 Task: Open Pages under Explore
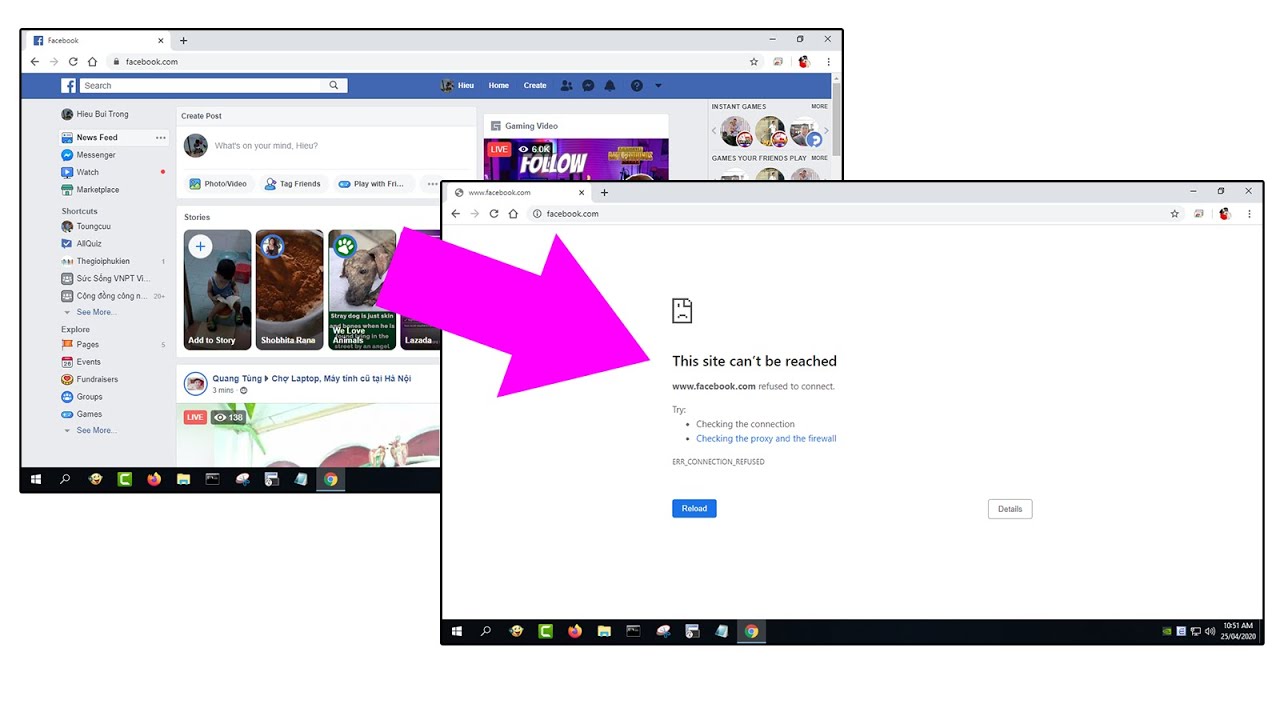[80, 345]
